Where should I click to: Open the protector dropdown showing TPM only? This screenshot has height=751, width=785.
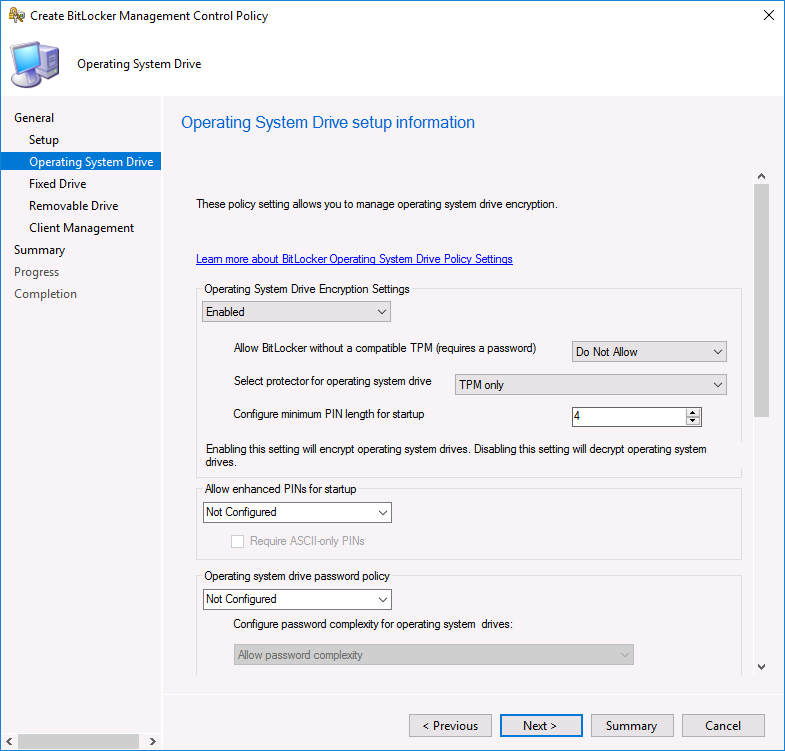(x=590, y=385)
